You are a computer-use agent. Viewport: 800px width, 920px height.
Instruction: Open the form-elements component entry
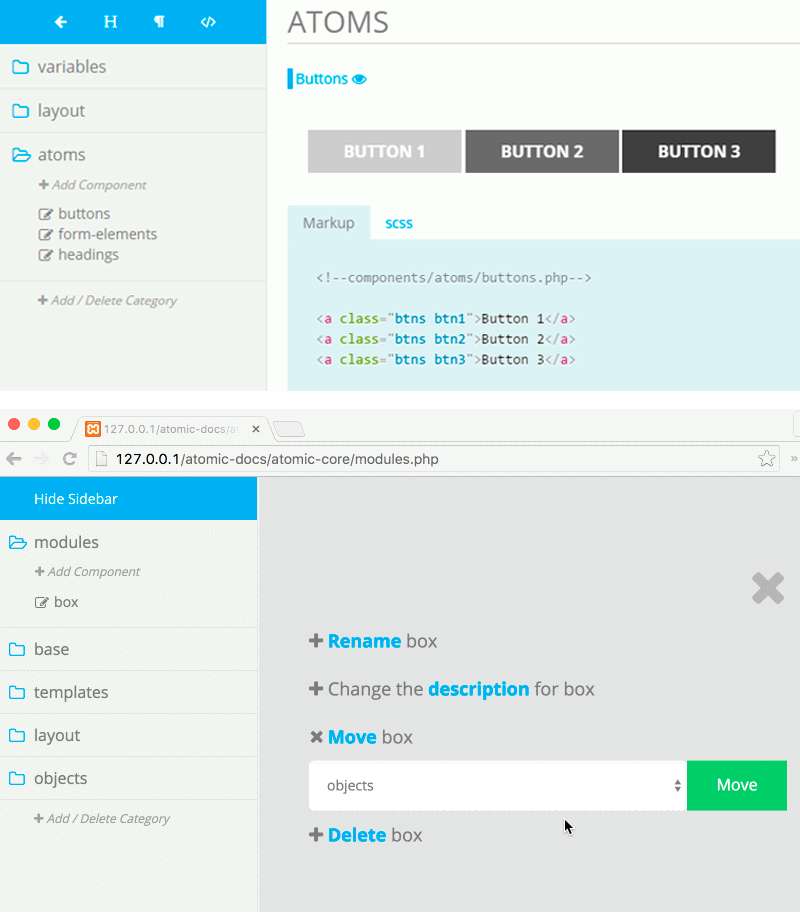coord(106,234)
